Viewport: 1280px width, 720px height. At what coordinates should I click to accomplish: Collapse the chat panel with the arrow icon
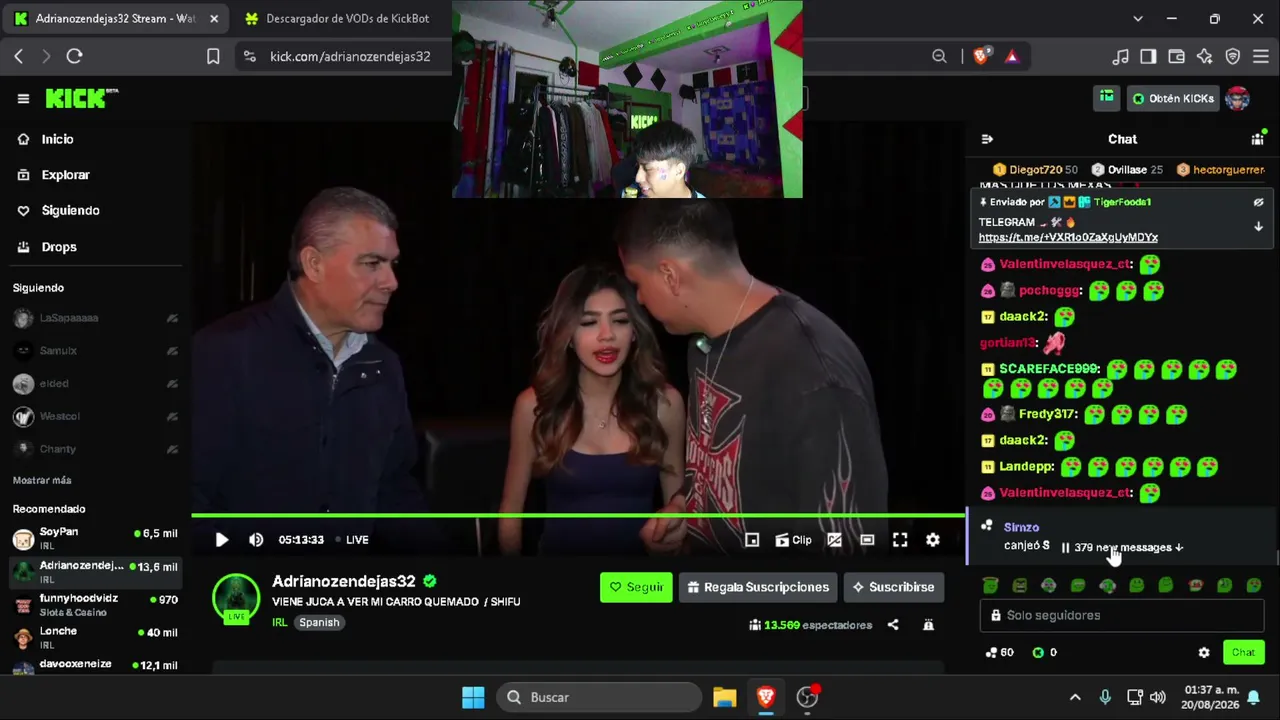(x=987, y=139)
